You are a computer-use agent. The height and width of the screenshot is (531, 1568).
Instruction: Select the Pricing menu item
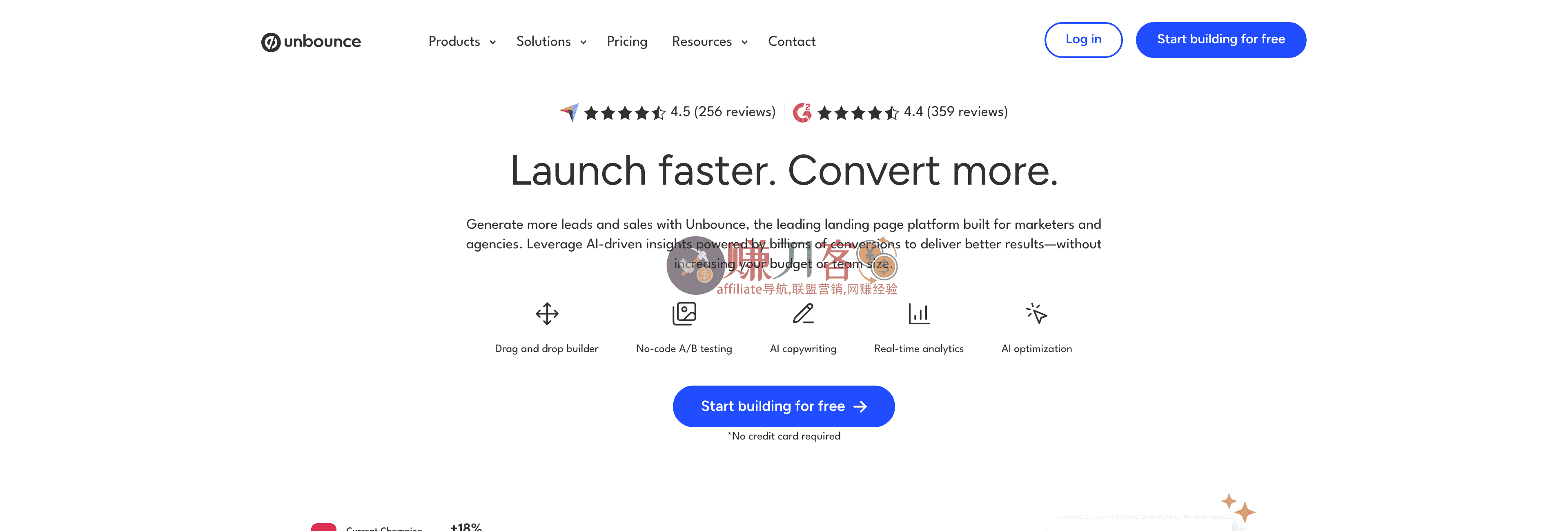[627, 41]
